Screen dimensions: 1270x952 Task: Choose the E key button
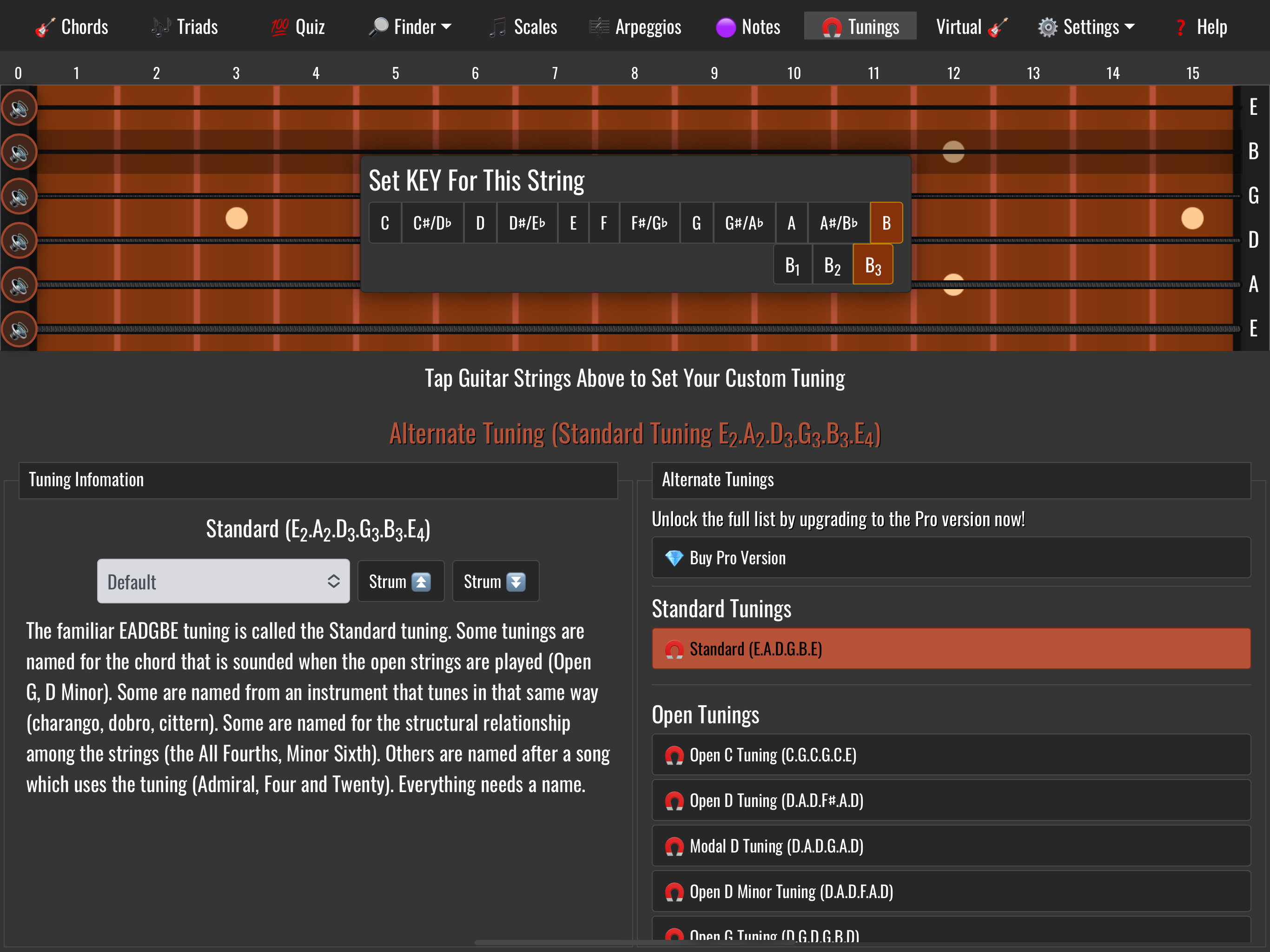[573, 223]
